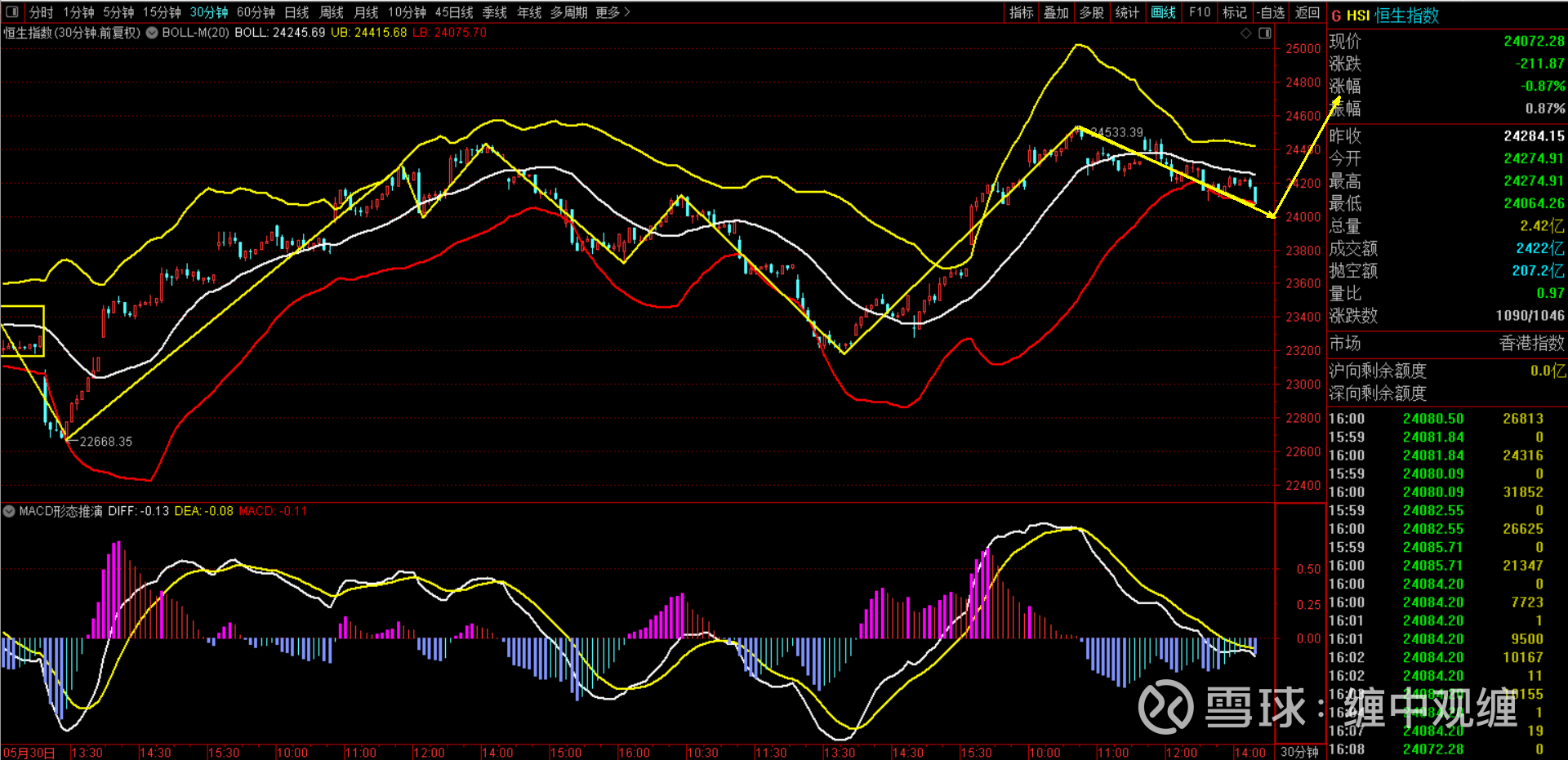
Task: Toggle the right side panel icon
Action: pyautogui.click(x=1265, y=33)
